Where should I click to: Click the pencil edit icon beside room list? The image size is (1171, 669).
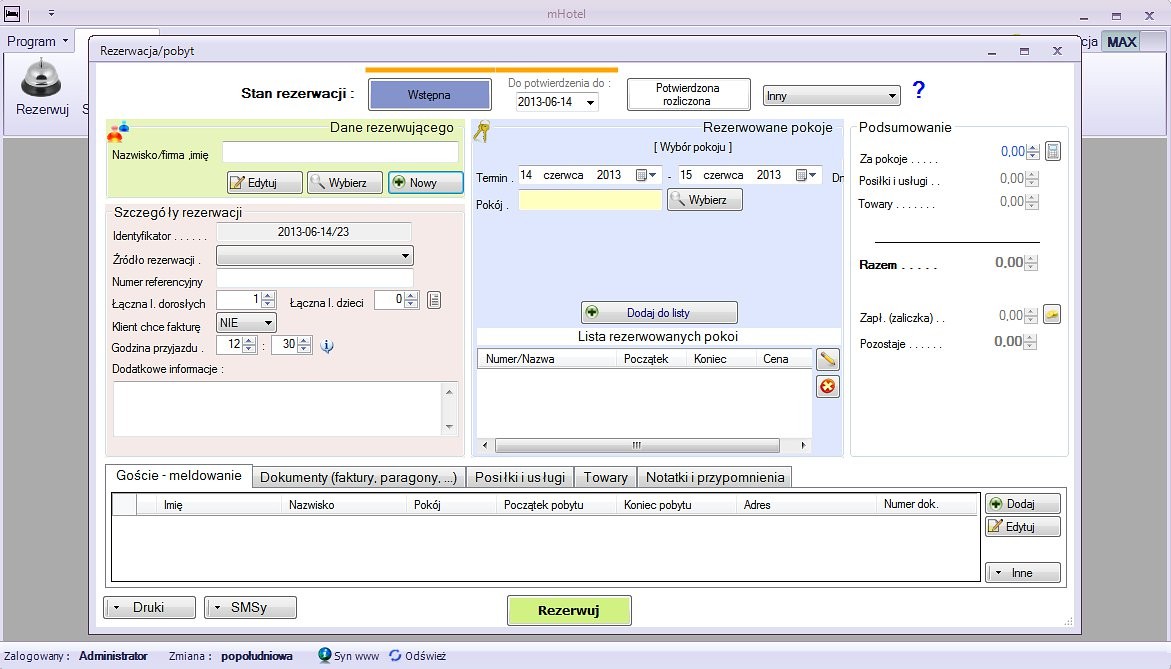[x=827, y=359]
